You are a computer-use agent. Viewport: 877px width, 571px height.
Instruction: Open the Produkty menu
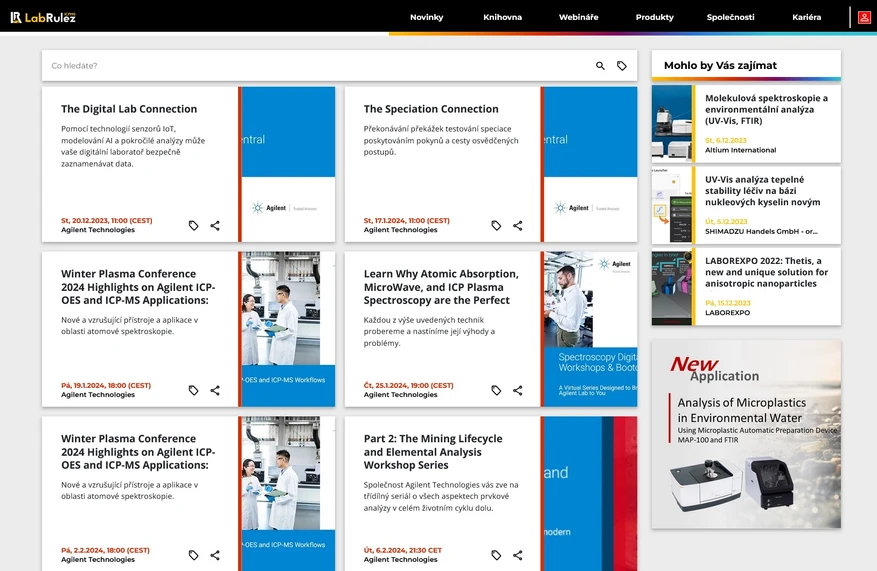point(654,17)
